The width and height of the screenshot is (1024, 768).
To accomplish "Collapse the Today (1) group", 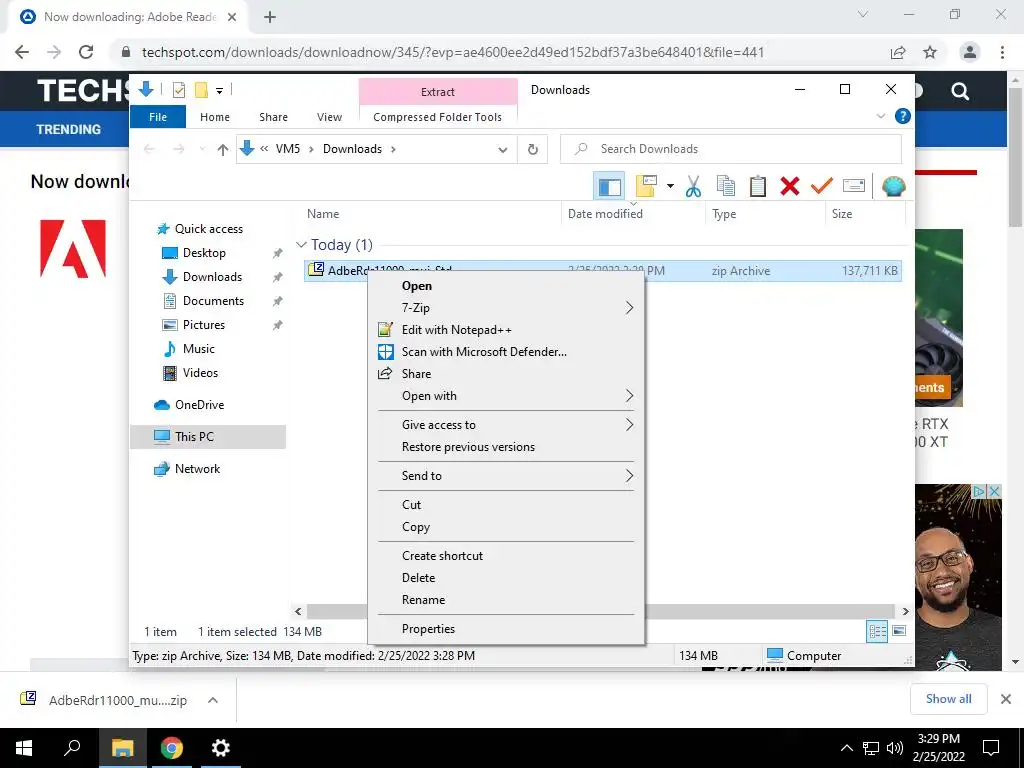I will (x=301, y=245).
